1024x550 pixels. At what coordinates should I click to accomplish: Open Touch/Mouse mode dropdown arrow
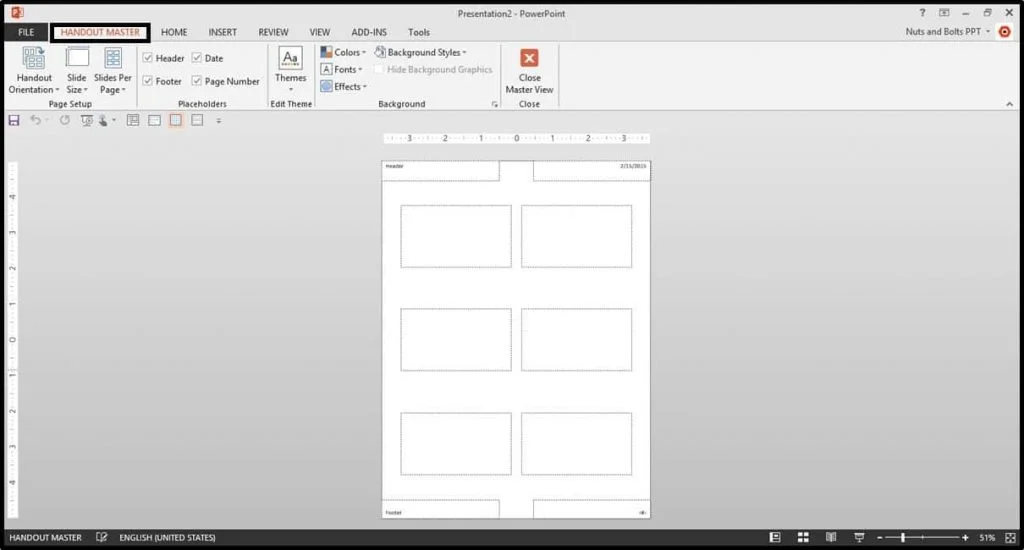(114, 120)
